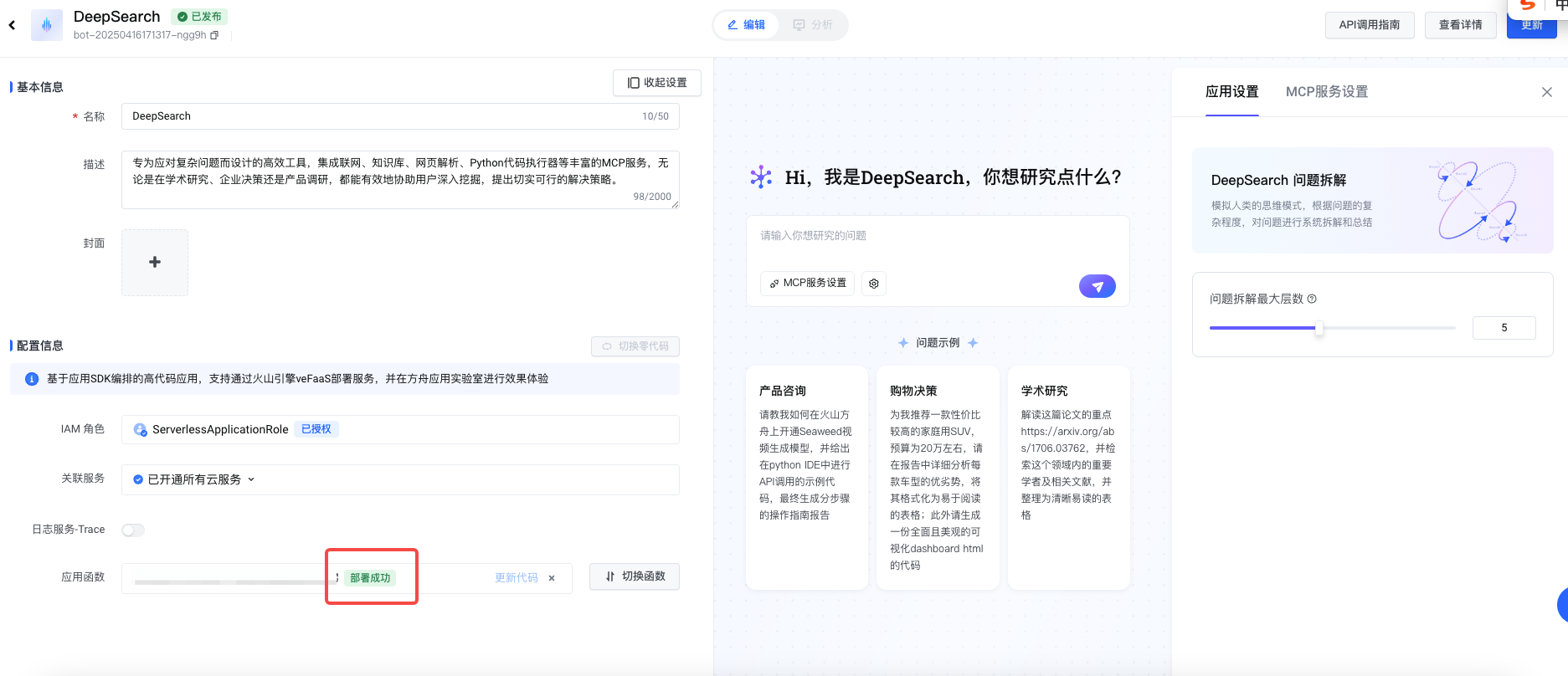Select the 产品咨询 example card
The width and height of the screenshot is (1568, 676).
point(807,478)
